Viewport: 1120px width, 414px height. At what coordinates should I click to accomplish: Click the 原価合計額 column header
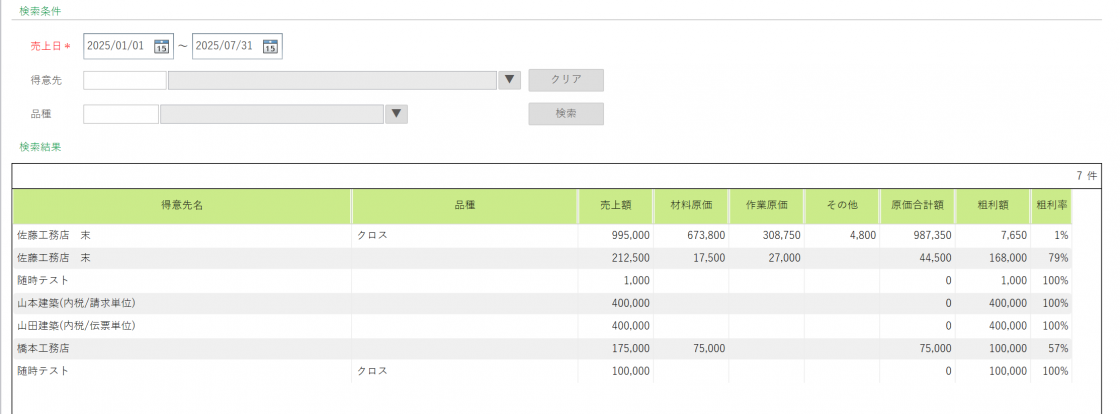click(x=917, y=205)
